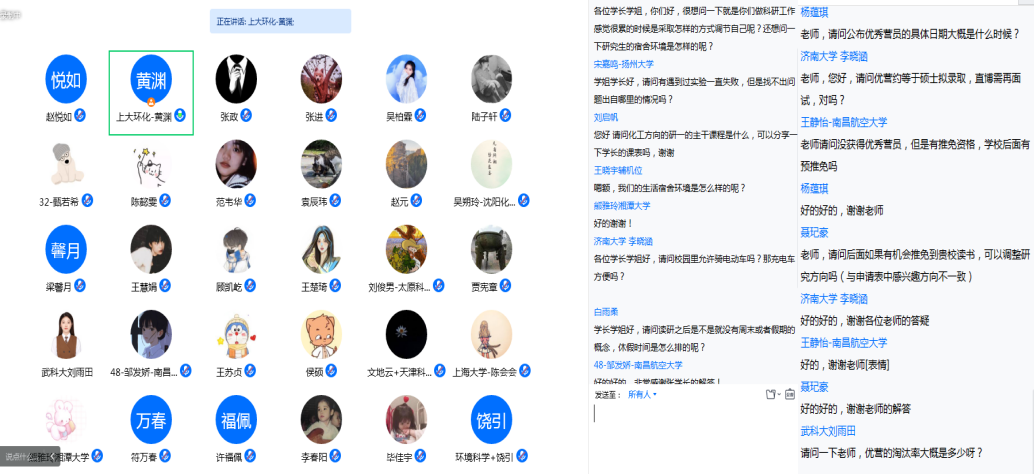Click the active microphone icon for 上大环化-黄渊
Viewport: 1035px width, 475px height.
180,116
